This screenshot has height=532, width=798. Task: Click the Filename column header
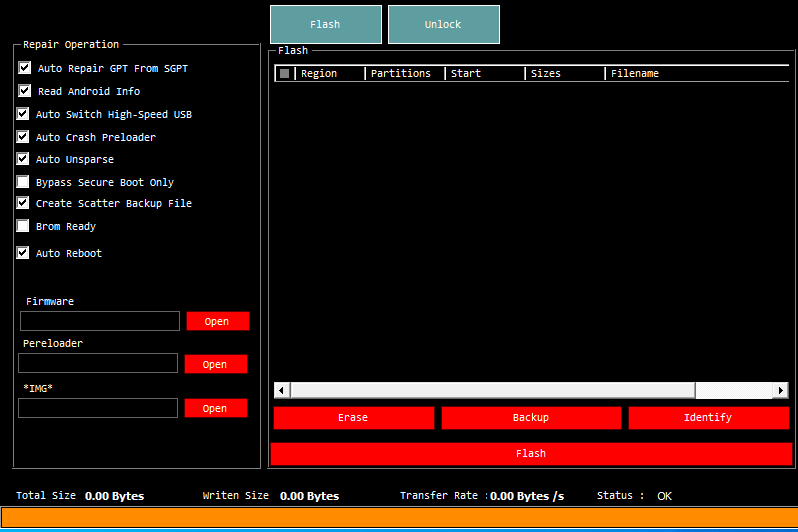(697, 73)
